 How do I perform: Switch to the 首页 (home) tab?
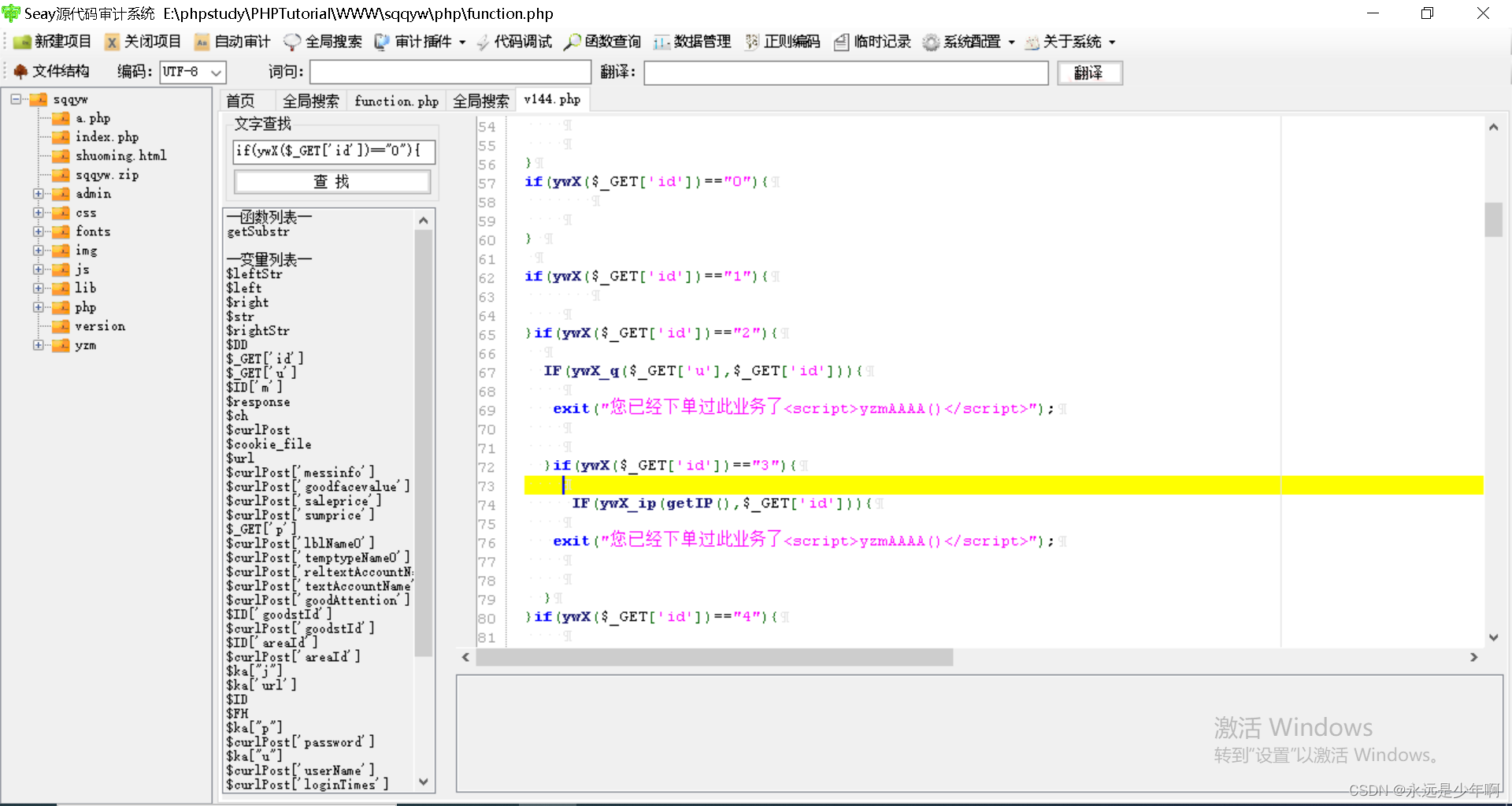[240, 101]
